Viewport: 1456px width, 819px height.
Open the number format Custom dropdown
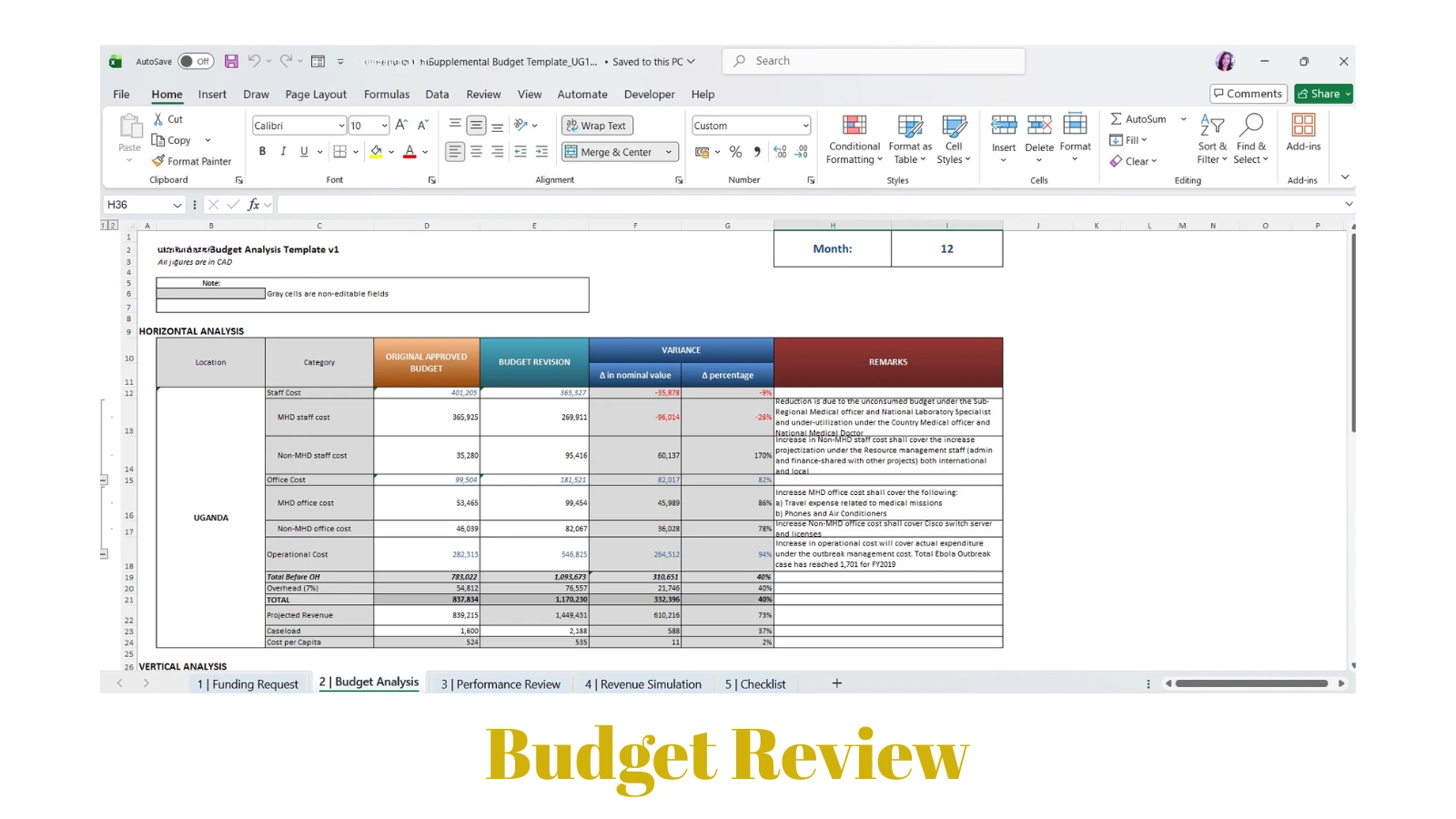(x=805, y=126)
